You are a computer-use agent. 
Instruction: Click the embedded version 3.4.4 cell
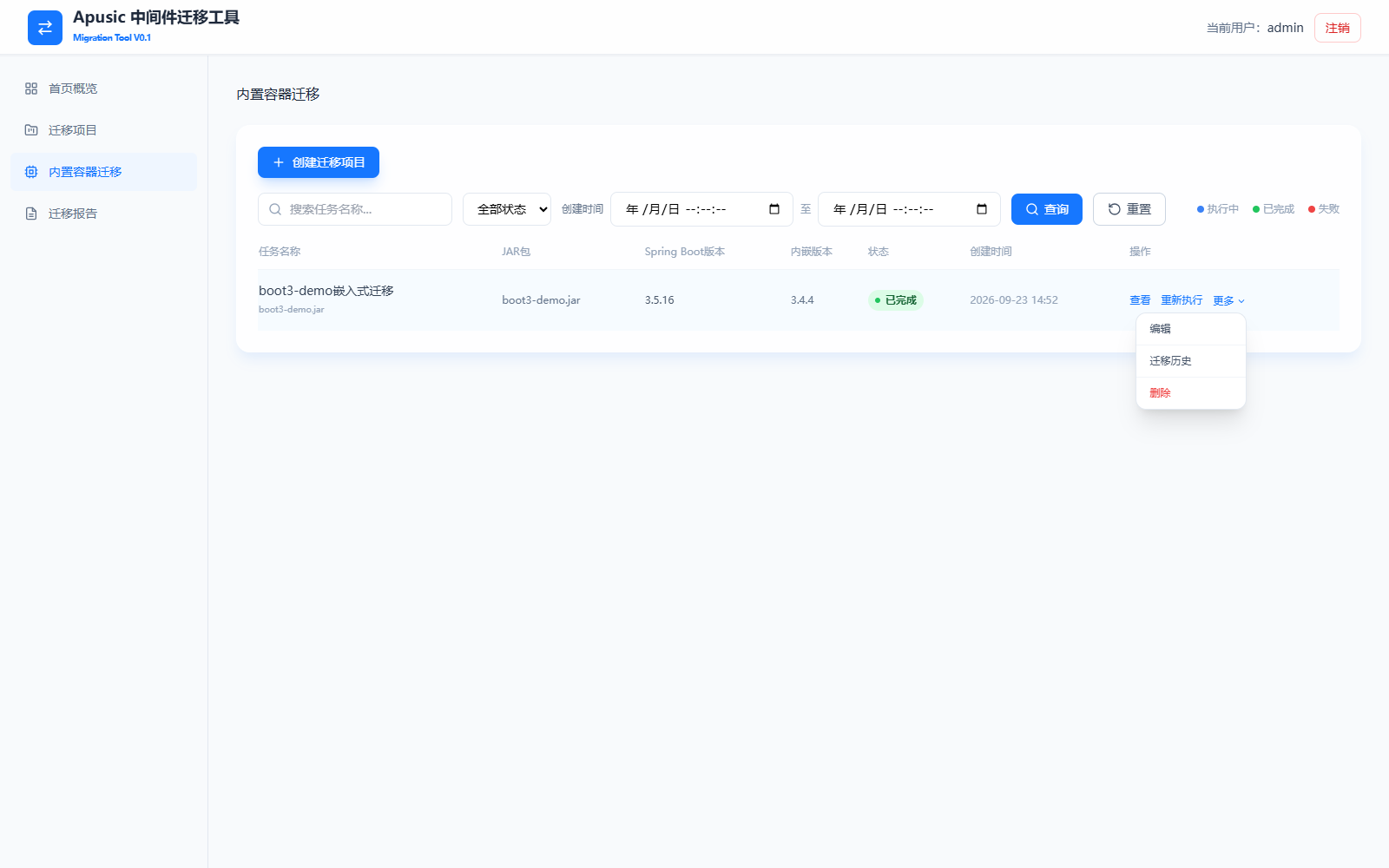[x=802, y=300]
